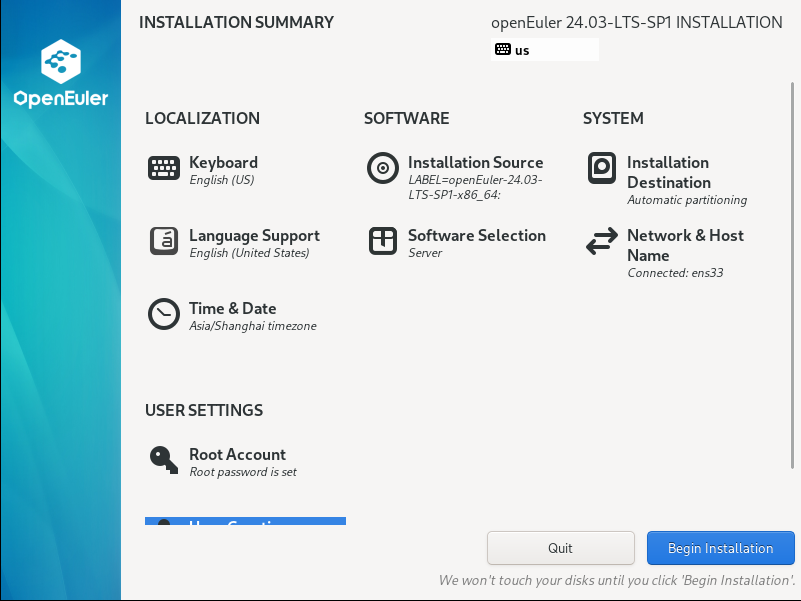Open the Asia/Shanghai timezone settings

[252, 316]
